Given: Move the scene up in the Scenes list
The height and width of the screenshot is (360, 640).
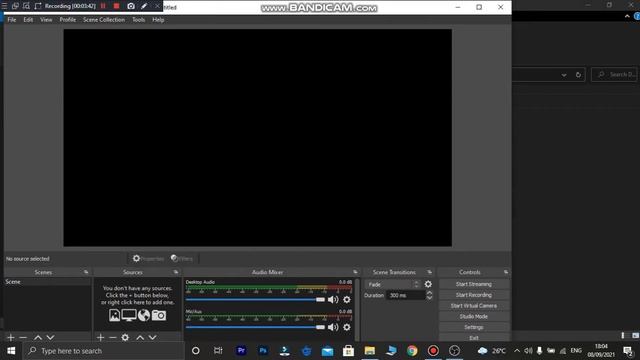Looking at the screenshot, I should 38,338.
